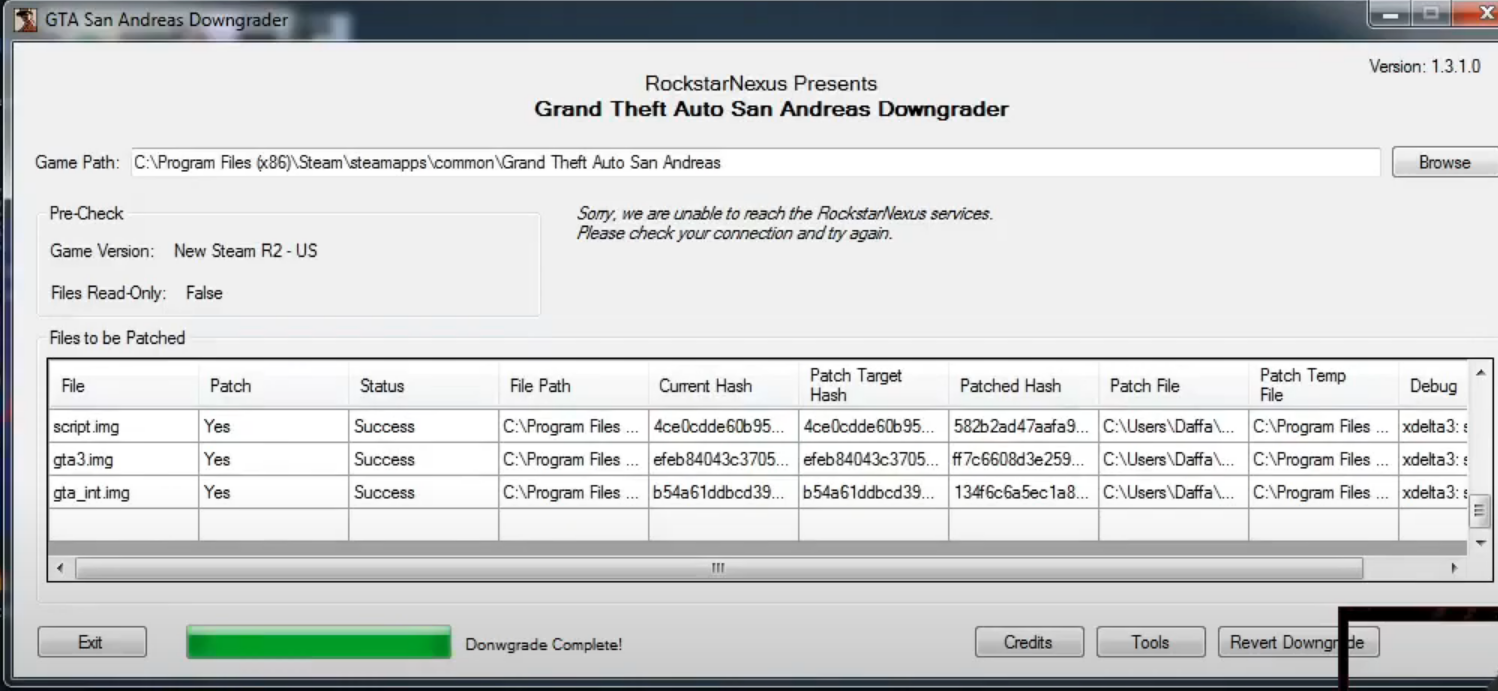
Task: Click the Files Read-Only False value
Action: click(204, 293)
